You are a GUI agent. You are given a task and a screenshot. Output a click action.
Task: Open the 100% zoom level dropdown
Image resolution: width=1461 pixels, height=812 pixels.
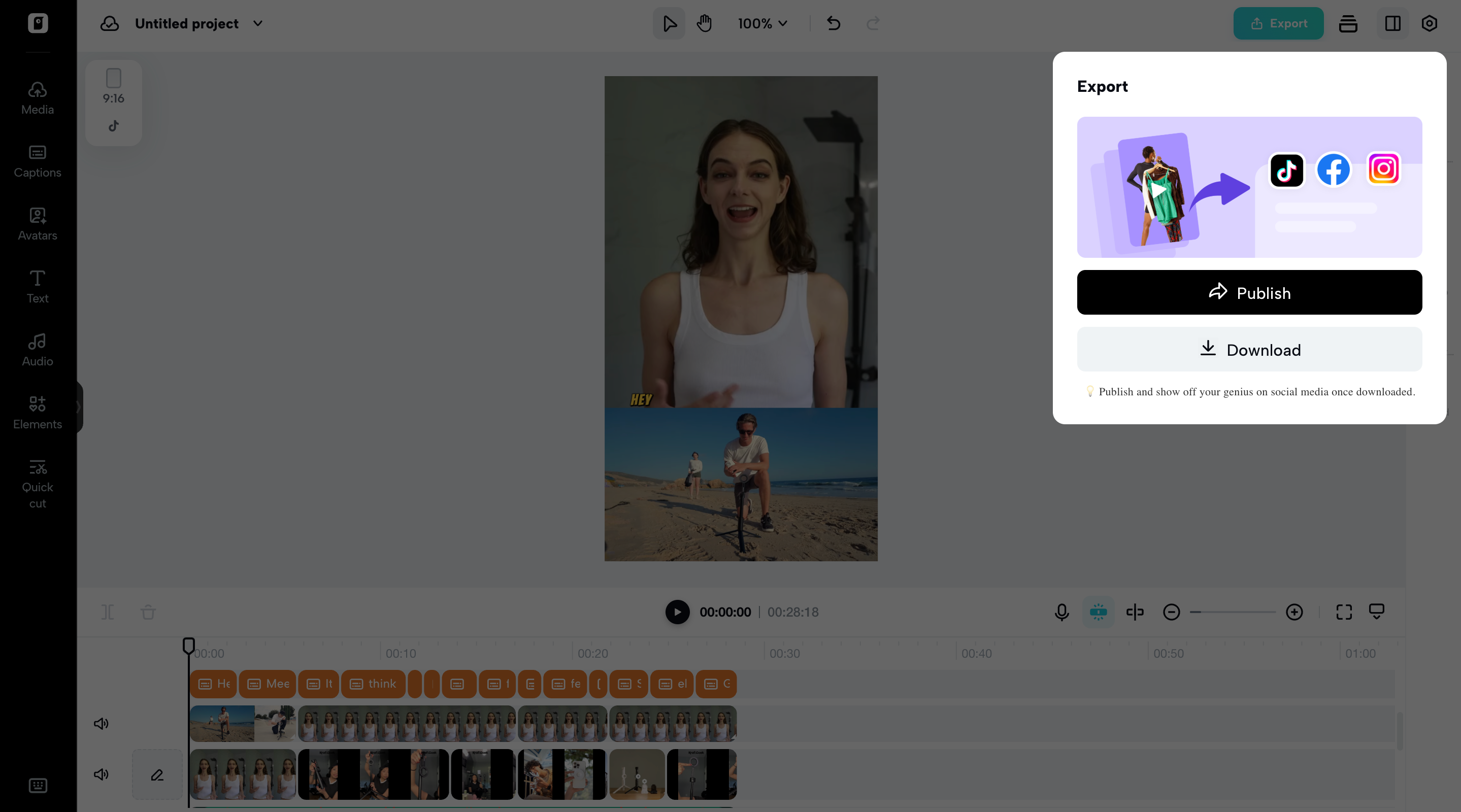762,23
